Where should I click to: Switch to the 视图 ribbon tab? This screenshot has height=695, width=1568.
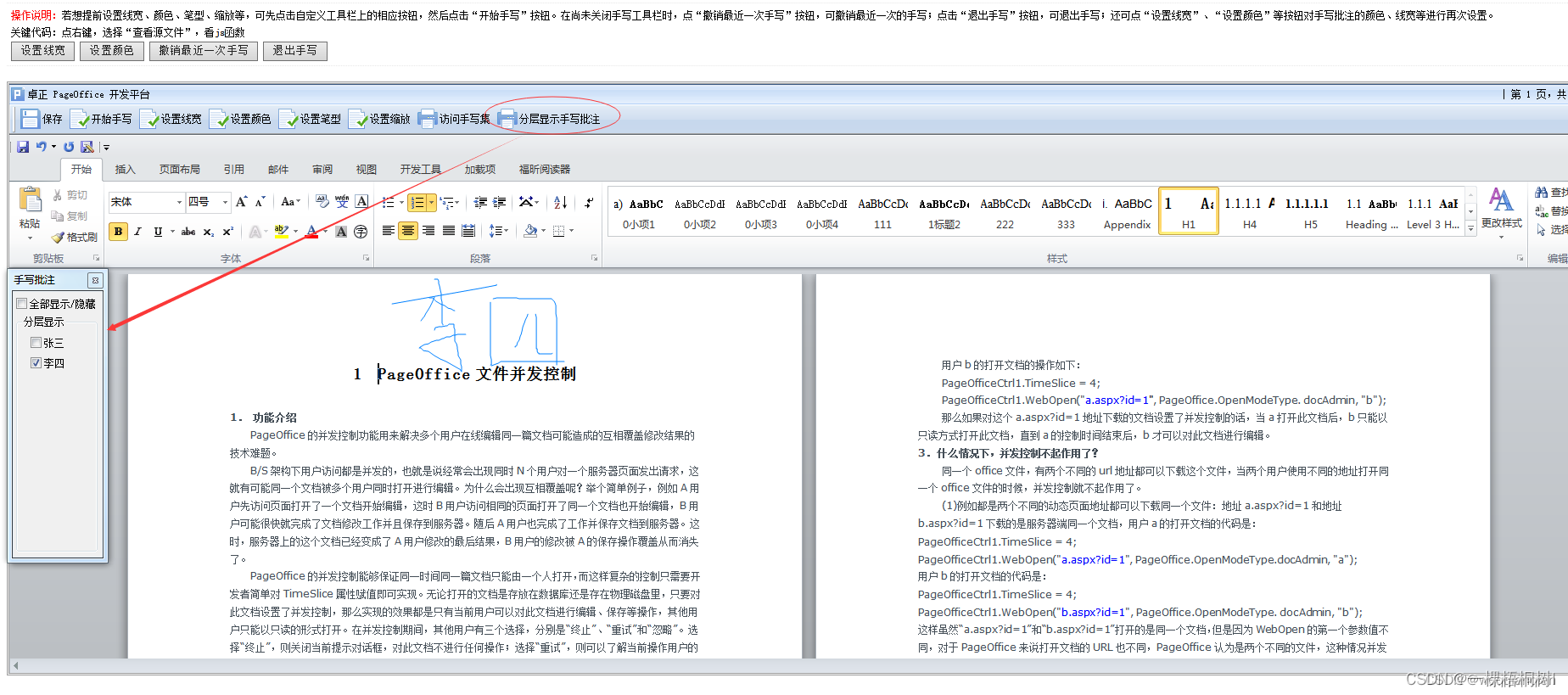point(367,170)
